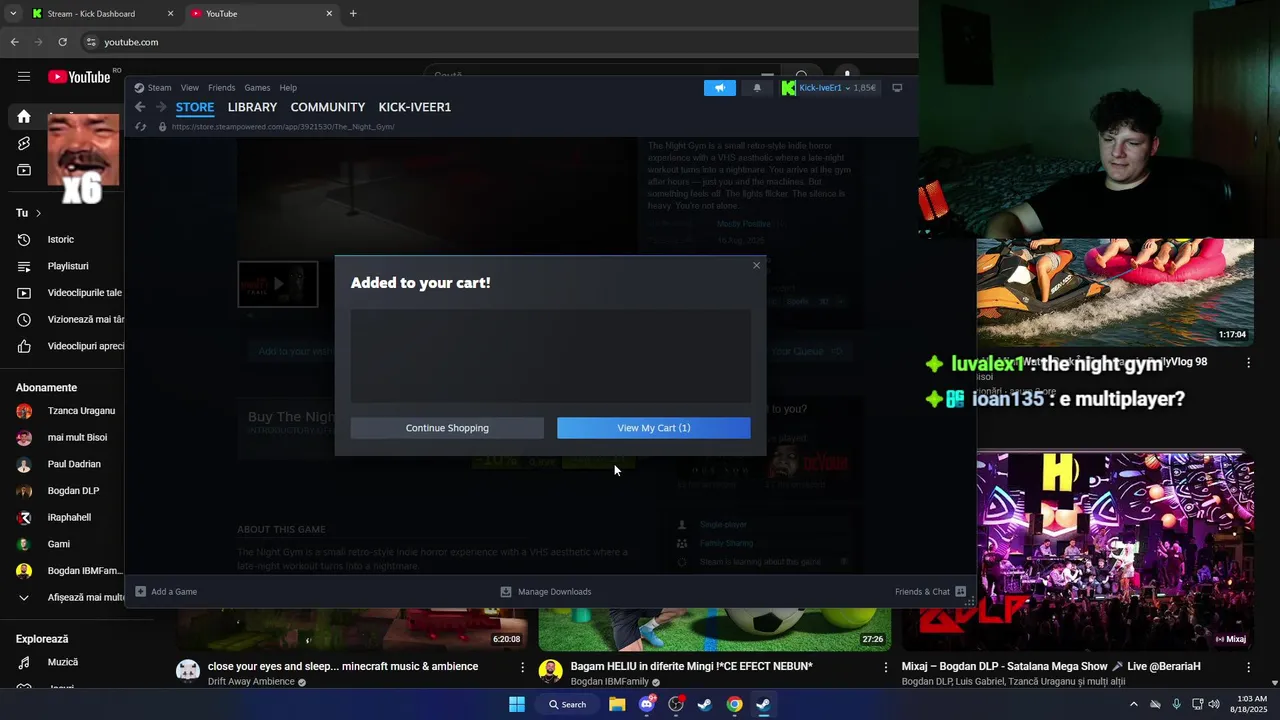Open KICK-IVEER1 profile tab
The height and width of the screenshot is (720, 1280).
(415, 107)
